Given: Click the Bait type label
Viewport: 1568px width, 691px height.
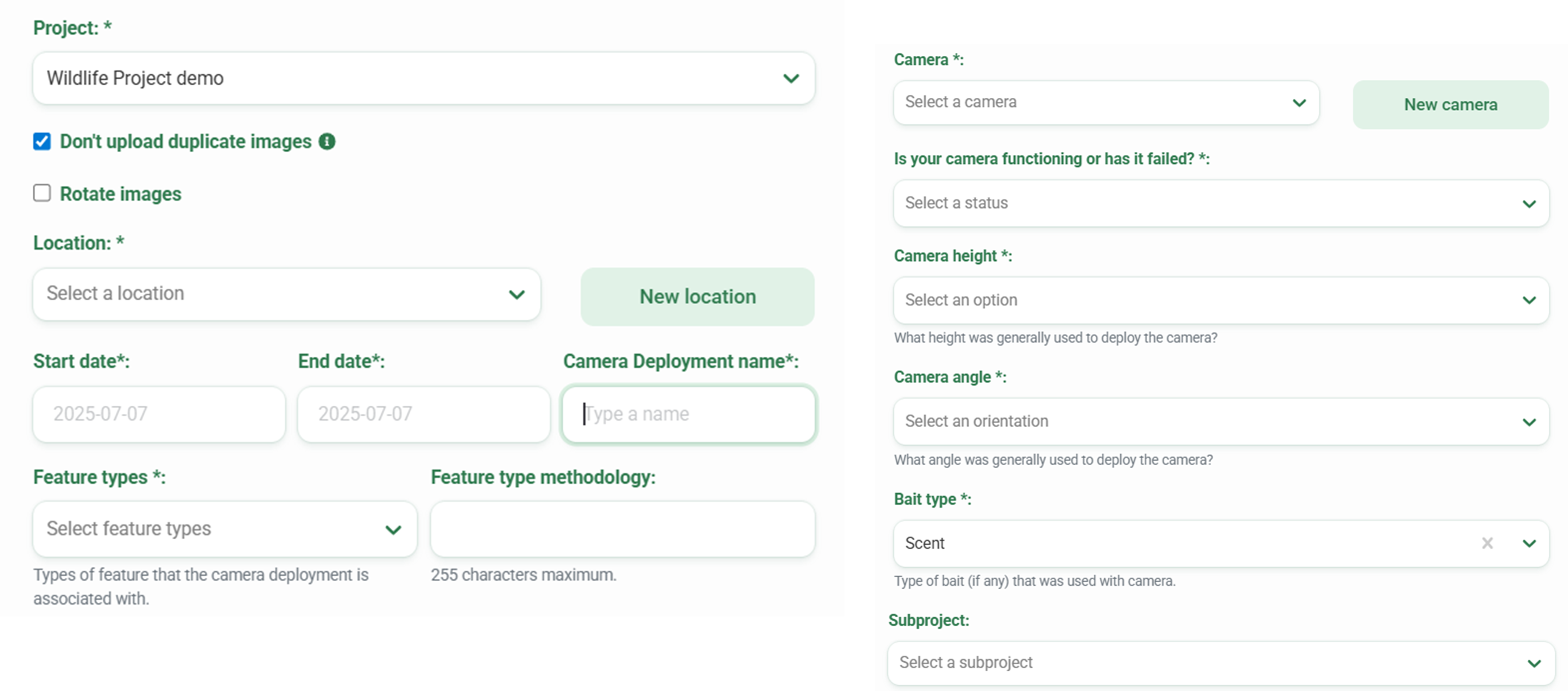Looking at the screenshot, I should click(x=932, y=499).
